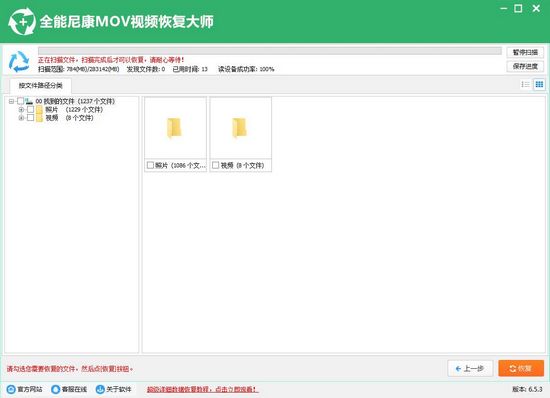Open the 官方网站 link text

tap(30, 389)
